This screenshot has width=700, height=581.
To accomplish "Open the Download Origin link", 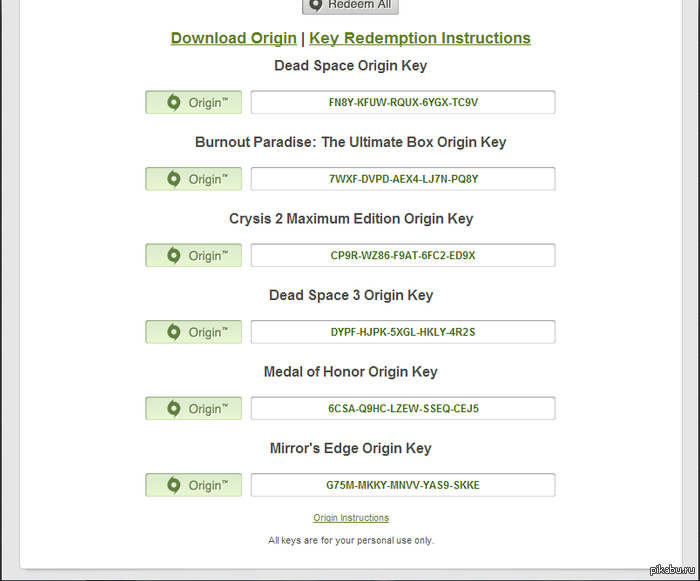I will (x=233, y=38).
